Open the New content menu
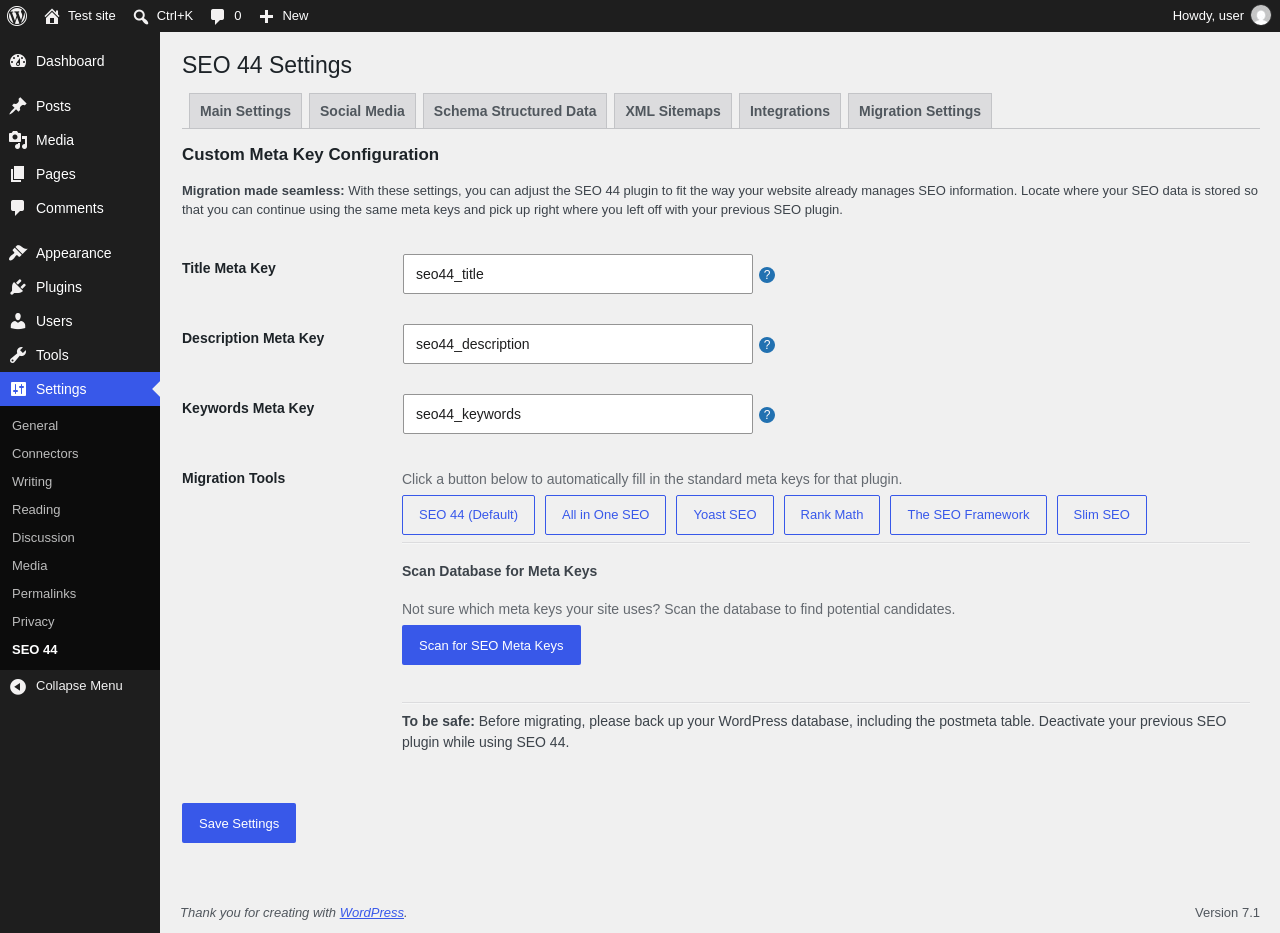 283,16
